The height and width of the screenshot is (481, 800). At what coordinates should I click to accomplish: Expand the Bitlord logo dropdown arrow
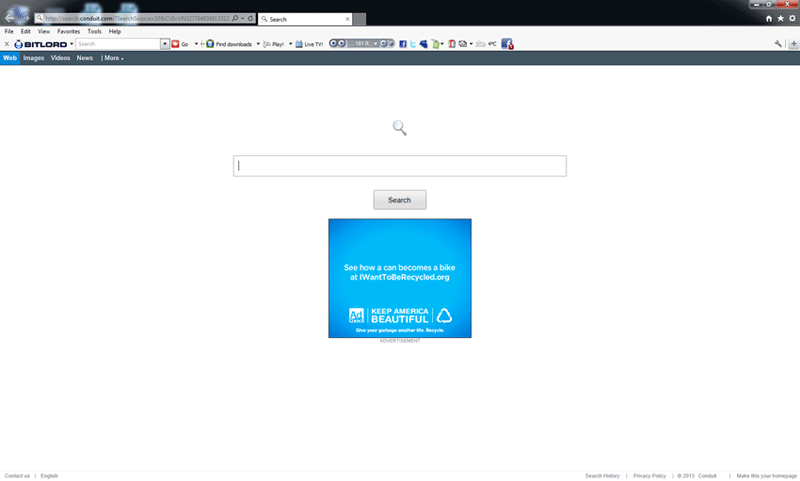pyautogui.click(x=72, y=44)
